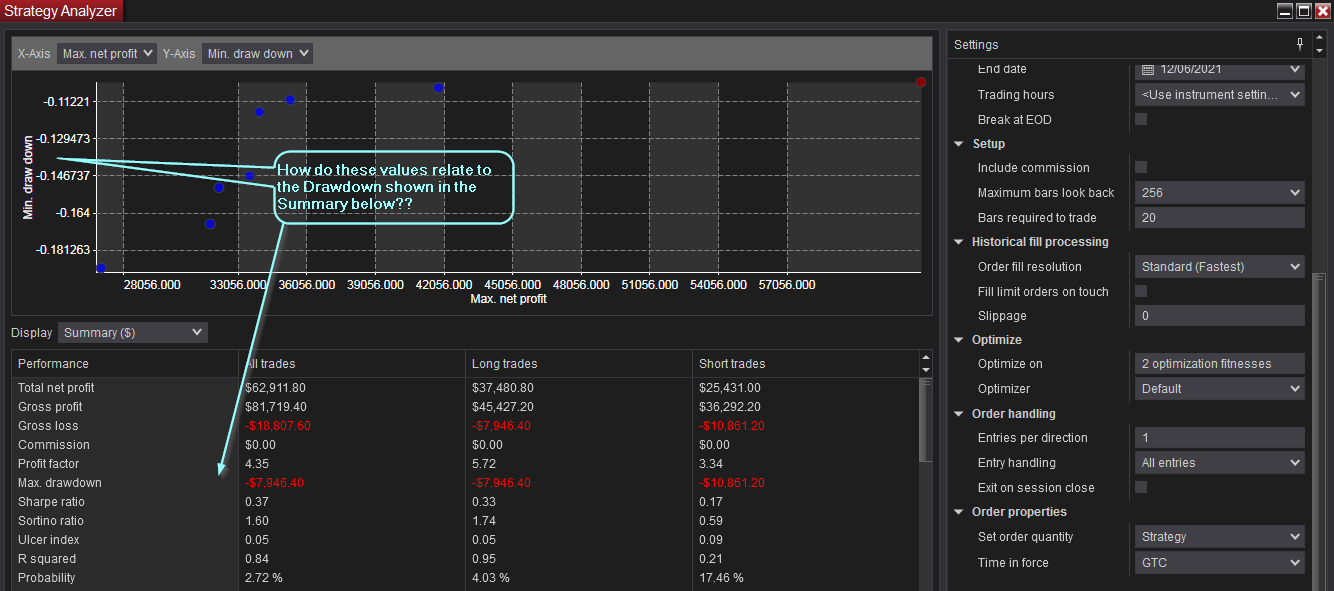The image size is (1334, 591).
Task: Collapse the Order handling section
Action: click(x=958, y=413)
